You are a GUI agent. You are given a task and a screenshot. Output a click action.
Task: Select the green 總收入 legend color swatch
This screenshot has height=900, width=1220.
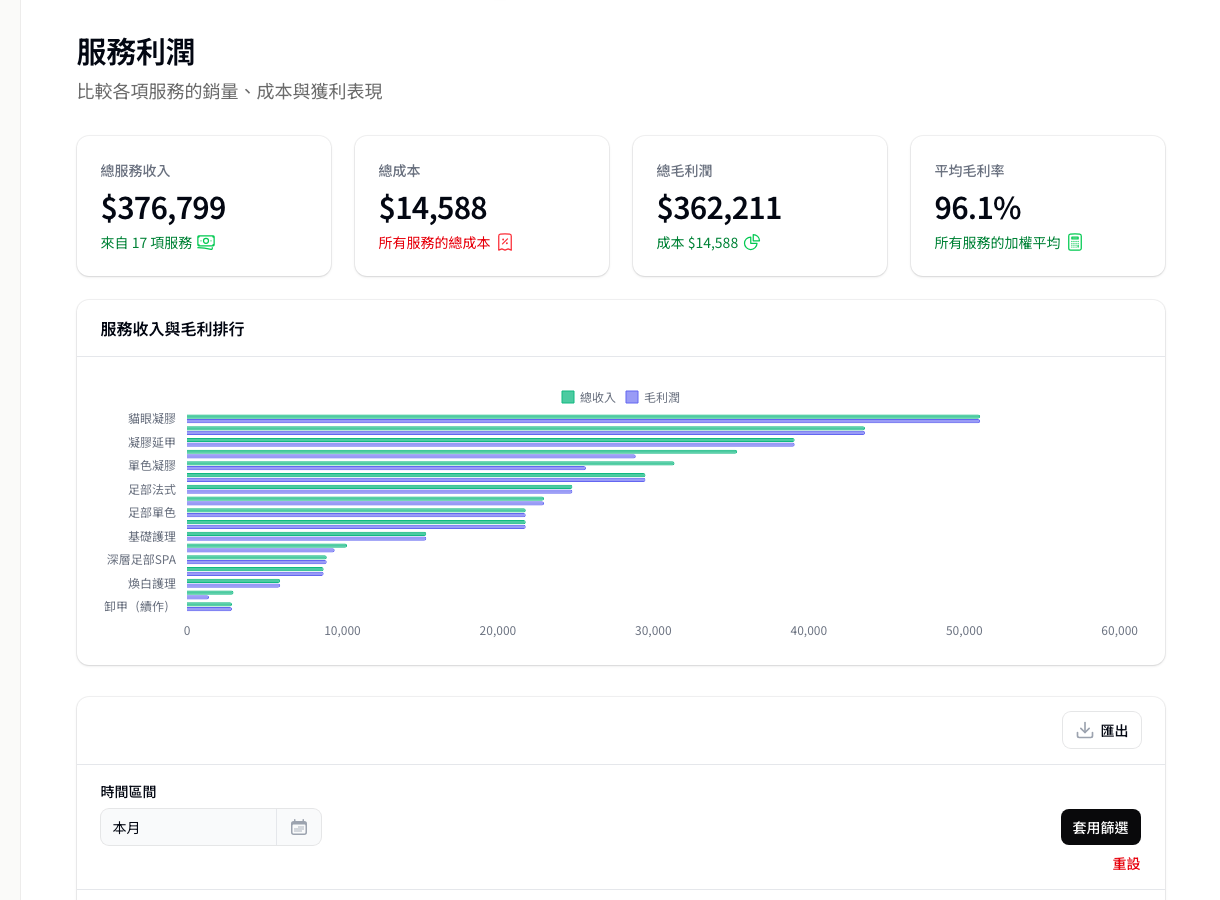[566, 397]
